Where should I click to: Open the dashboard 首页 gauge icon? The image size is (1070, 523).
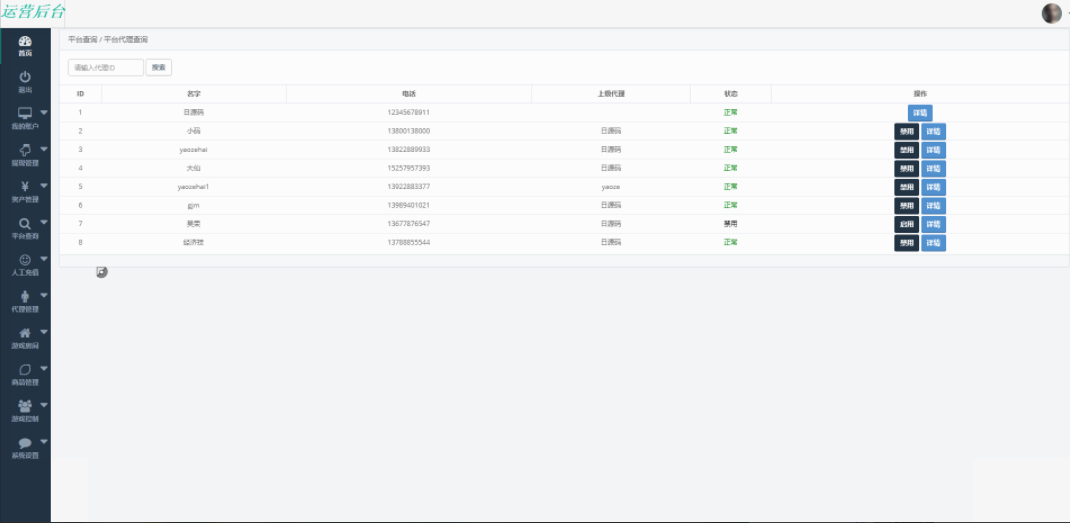(x=25, y=41)
